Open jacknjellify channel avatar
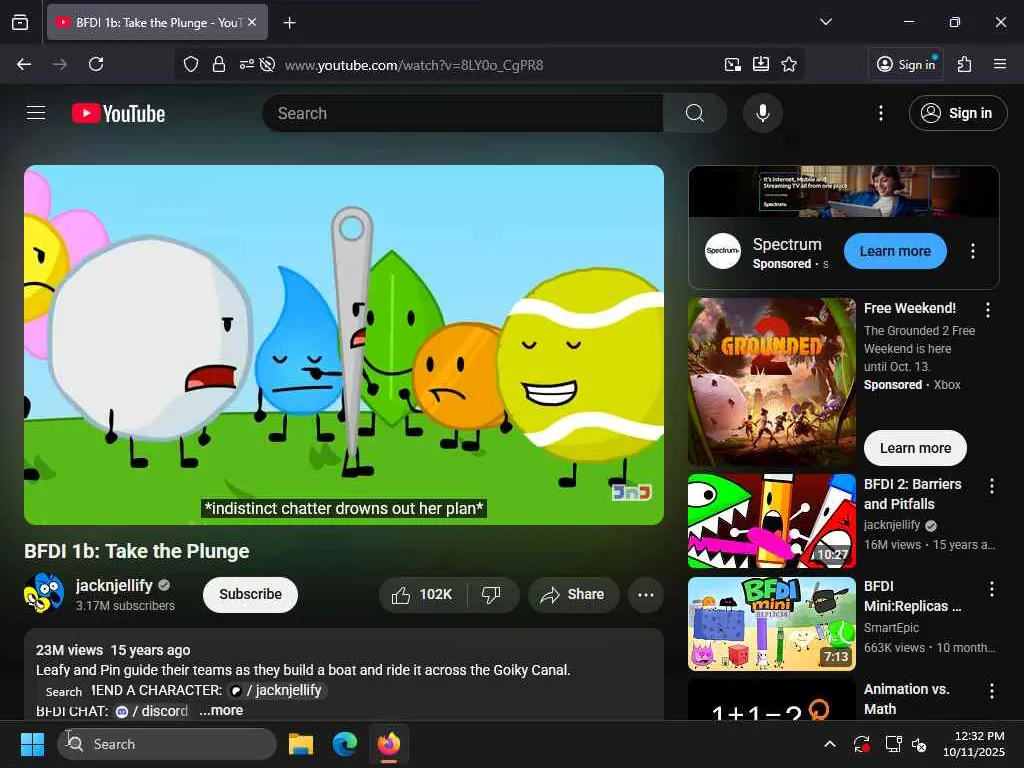The image size is (1024, 768). (44, 594)
